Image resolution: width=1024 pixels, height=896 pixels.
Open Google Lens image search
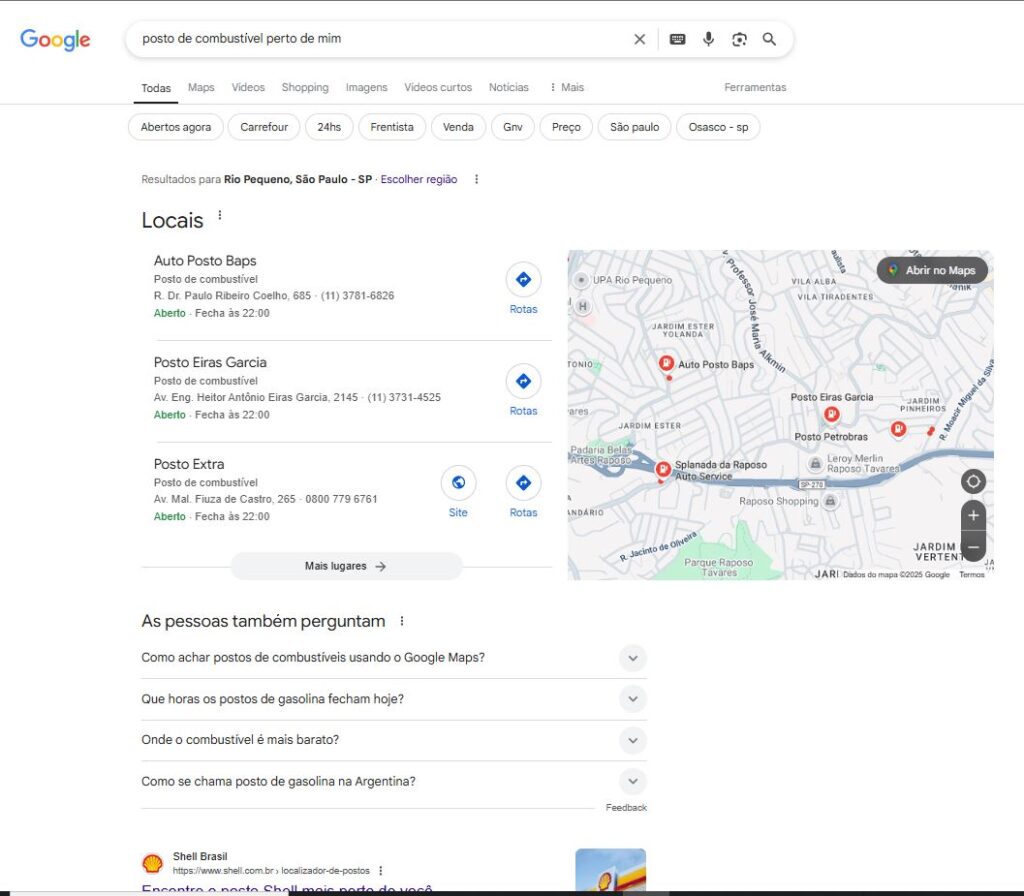(x=739, y=39)
